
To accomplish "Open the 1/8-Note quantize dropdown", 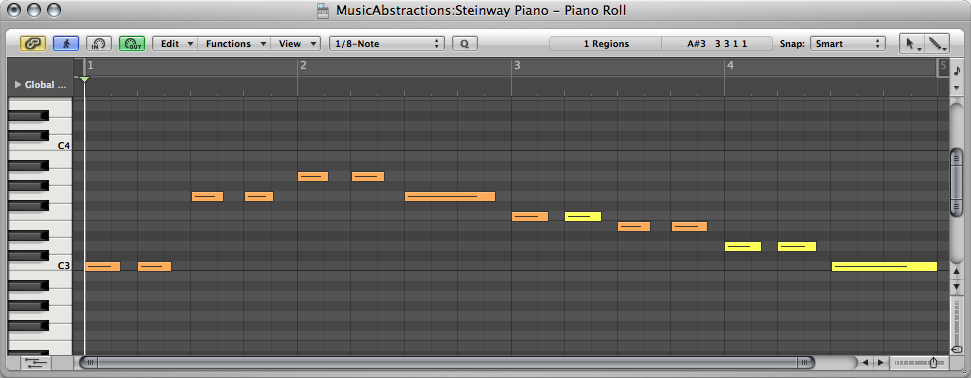I will 386,44.
